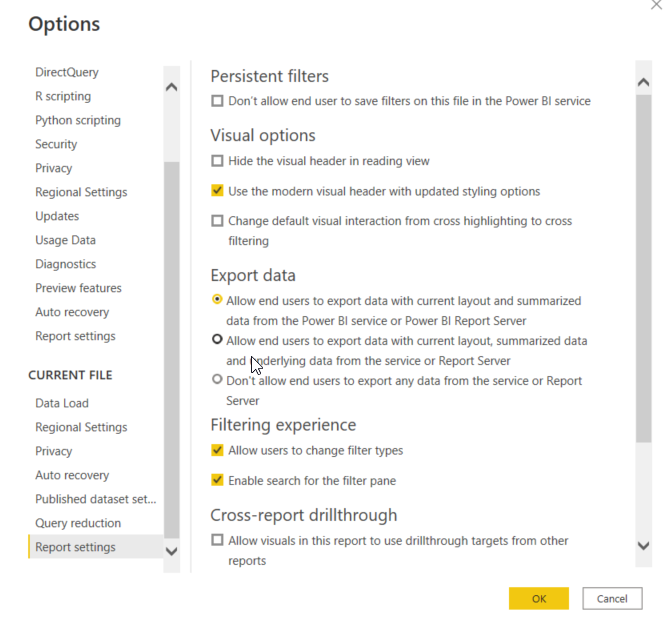669x633 pixels.
Task: Click the Filtering experience heading
Action: (x=283, y=425)
